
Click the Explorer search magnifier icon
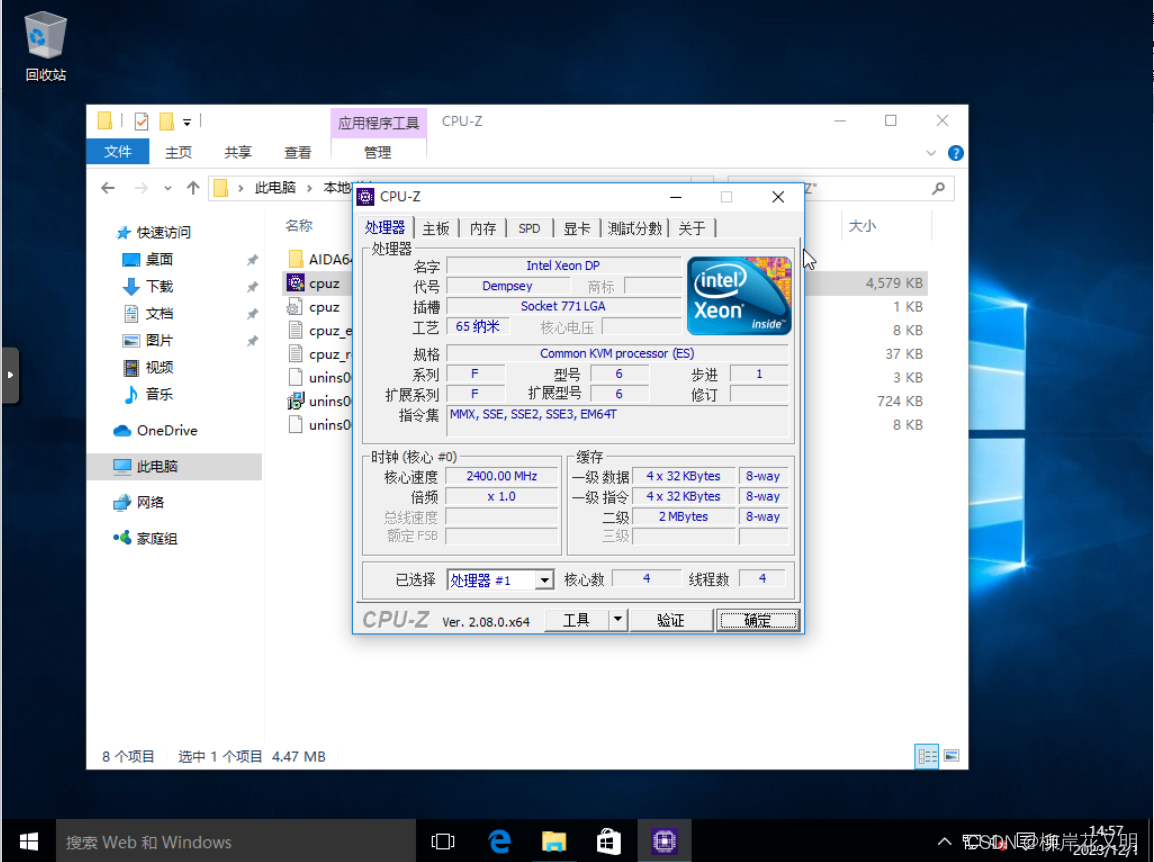click(x=938, y=188)
